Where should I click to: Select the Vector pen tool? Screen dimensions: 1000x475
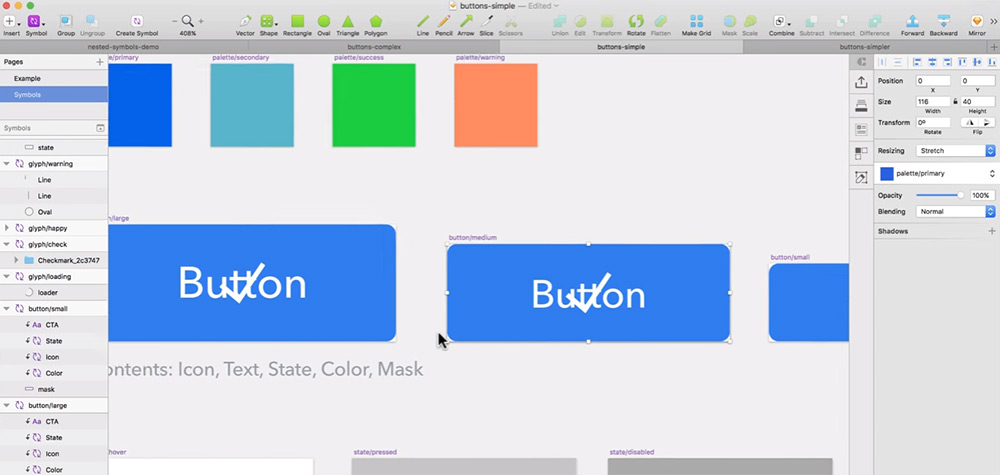pyautogui.click(x=245, y=22)
